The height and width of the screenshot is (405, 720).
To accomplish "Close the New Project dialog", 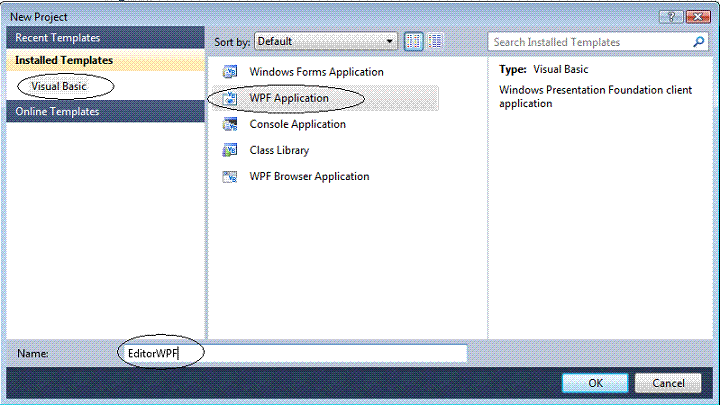I will click(698, 17).
